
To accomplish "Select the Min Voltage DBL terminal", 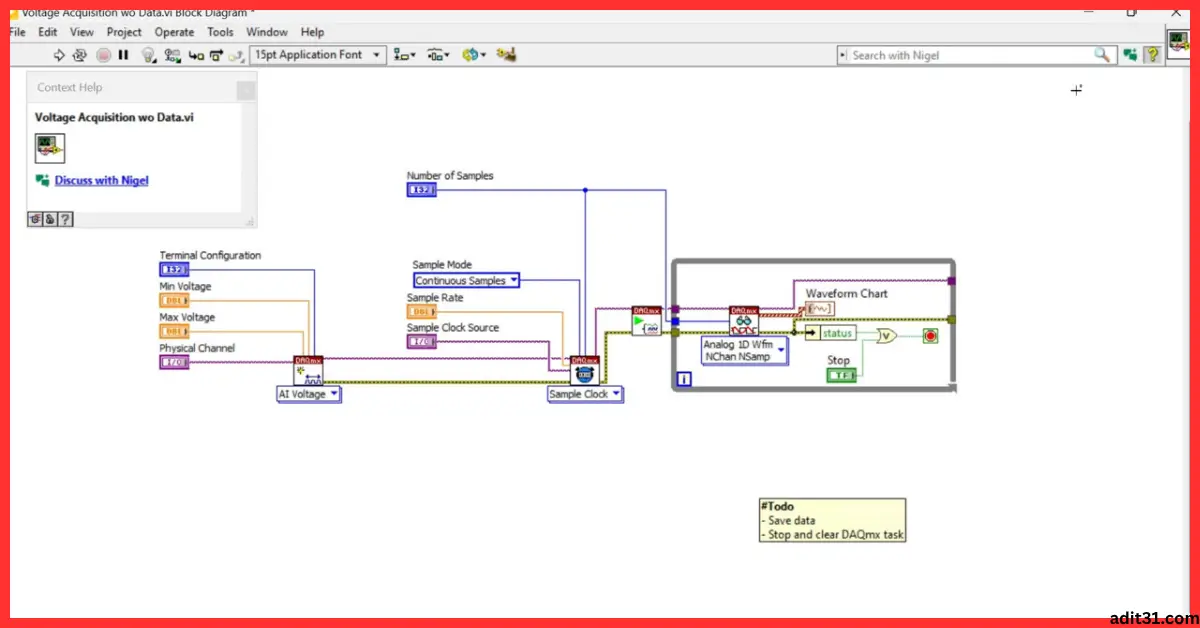I will pos(174,300).
